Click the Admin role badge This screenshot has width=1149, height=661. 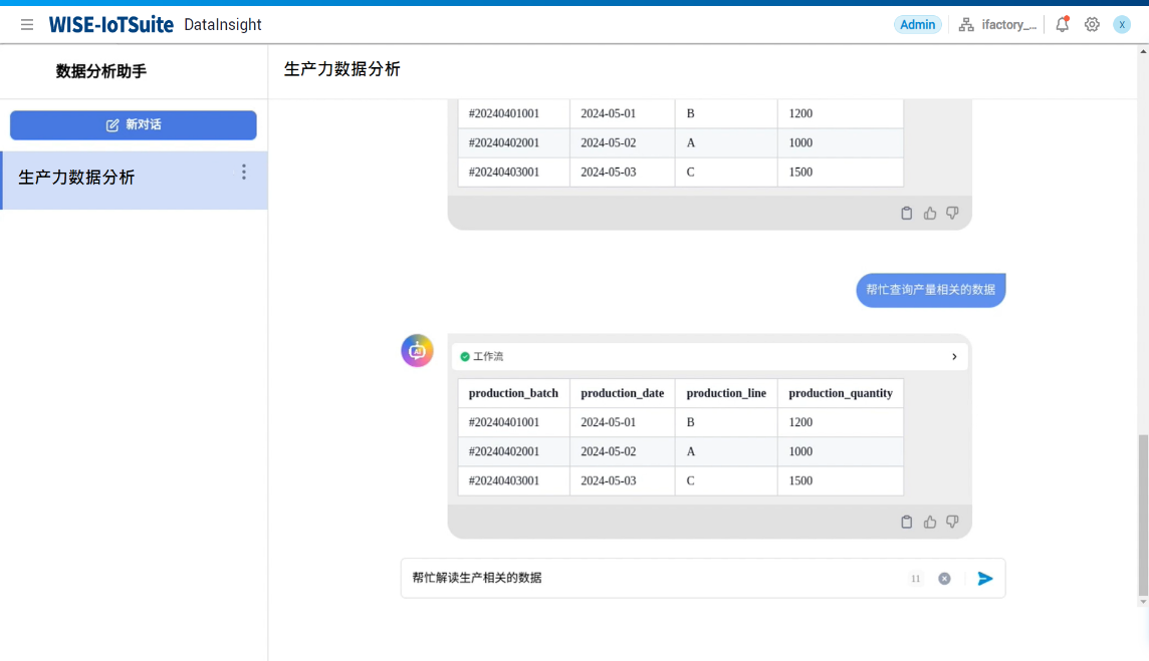pos(917,25)
